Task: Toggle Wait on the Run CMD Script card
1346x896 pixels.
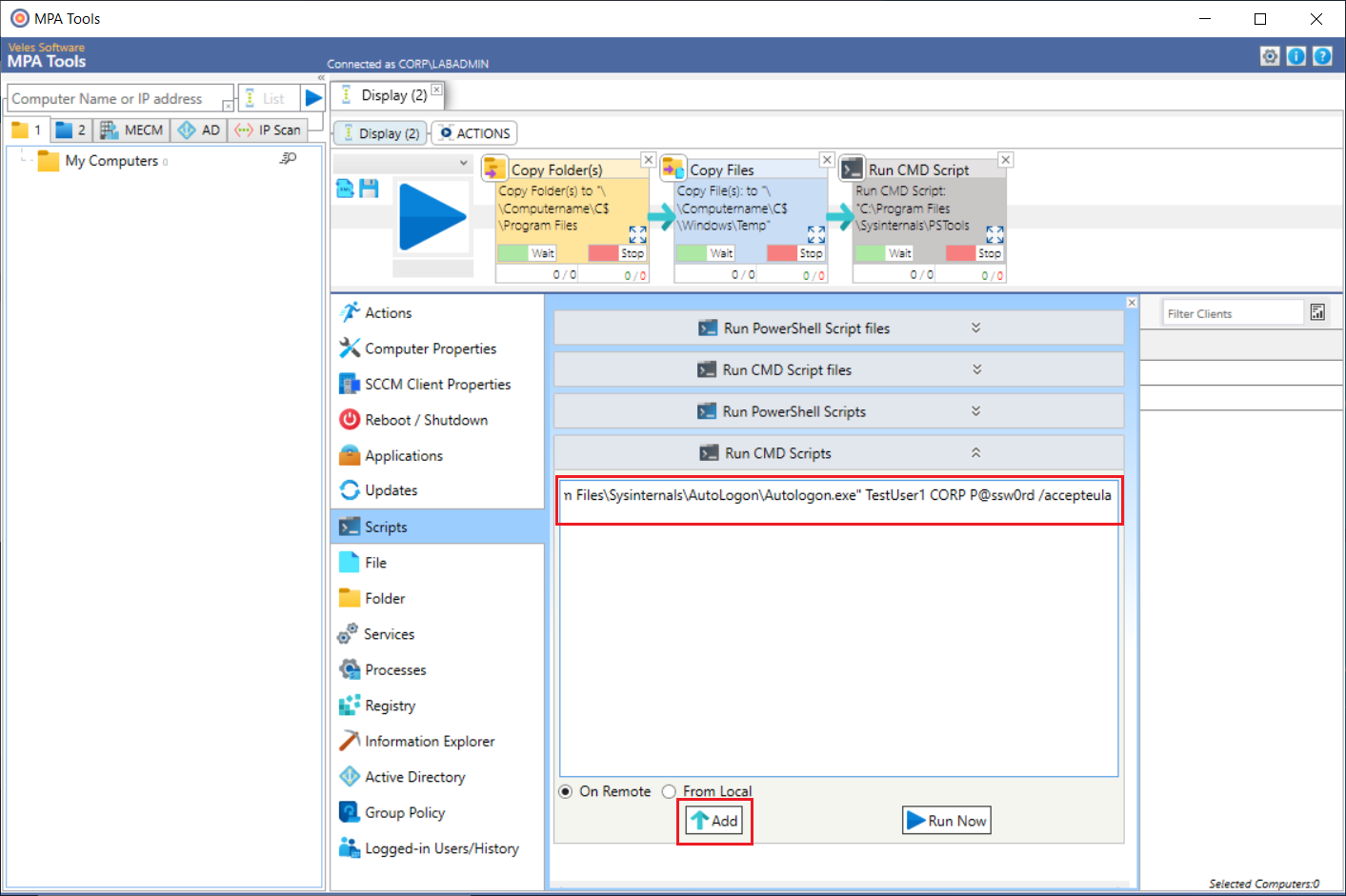Action: [884, 252]
